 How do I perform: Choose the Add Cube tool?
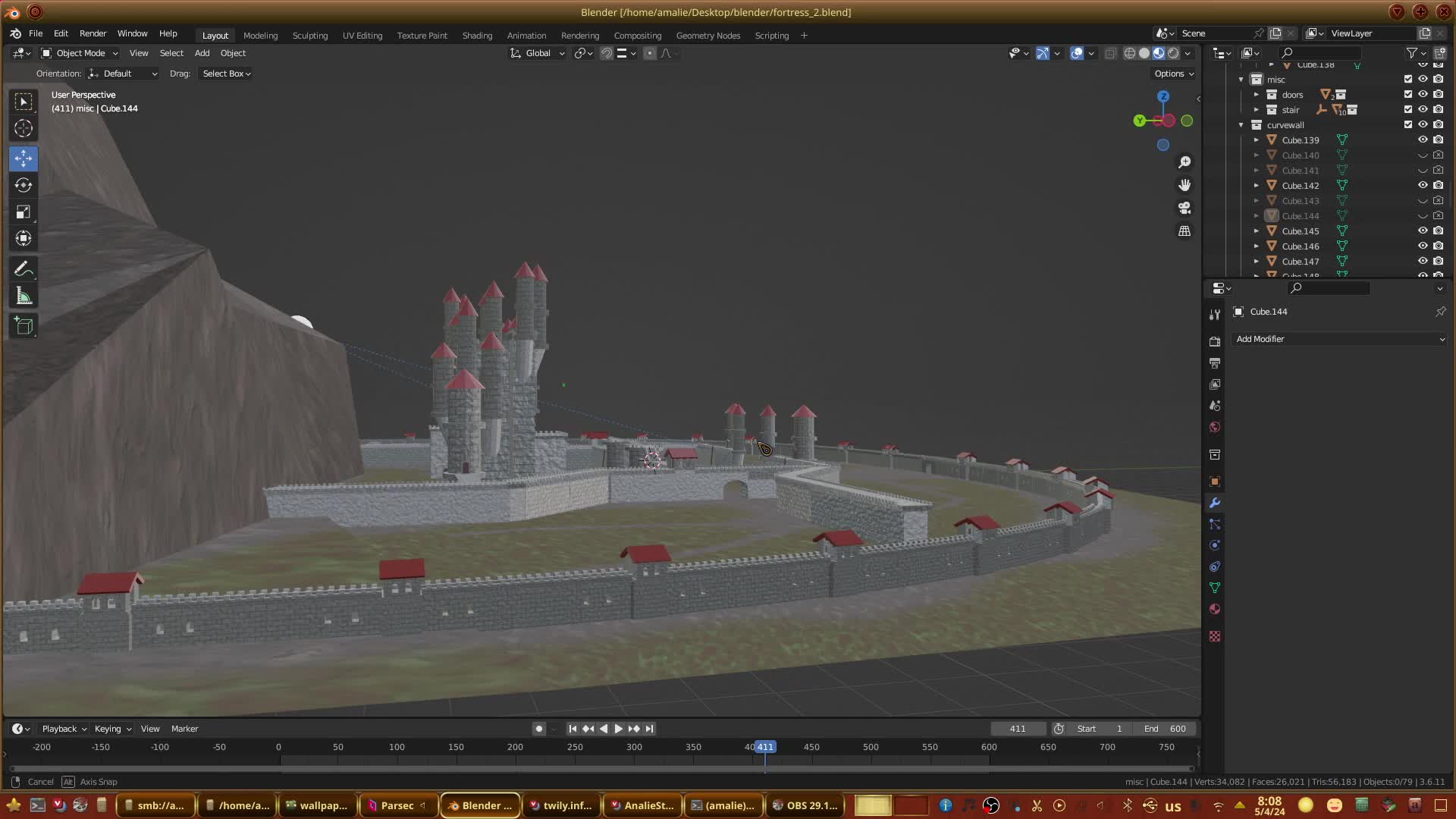(x=24, y=326)
